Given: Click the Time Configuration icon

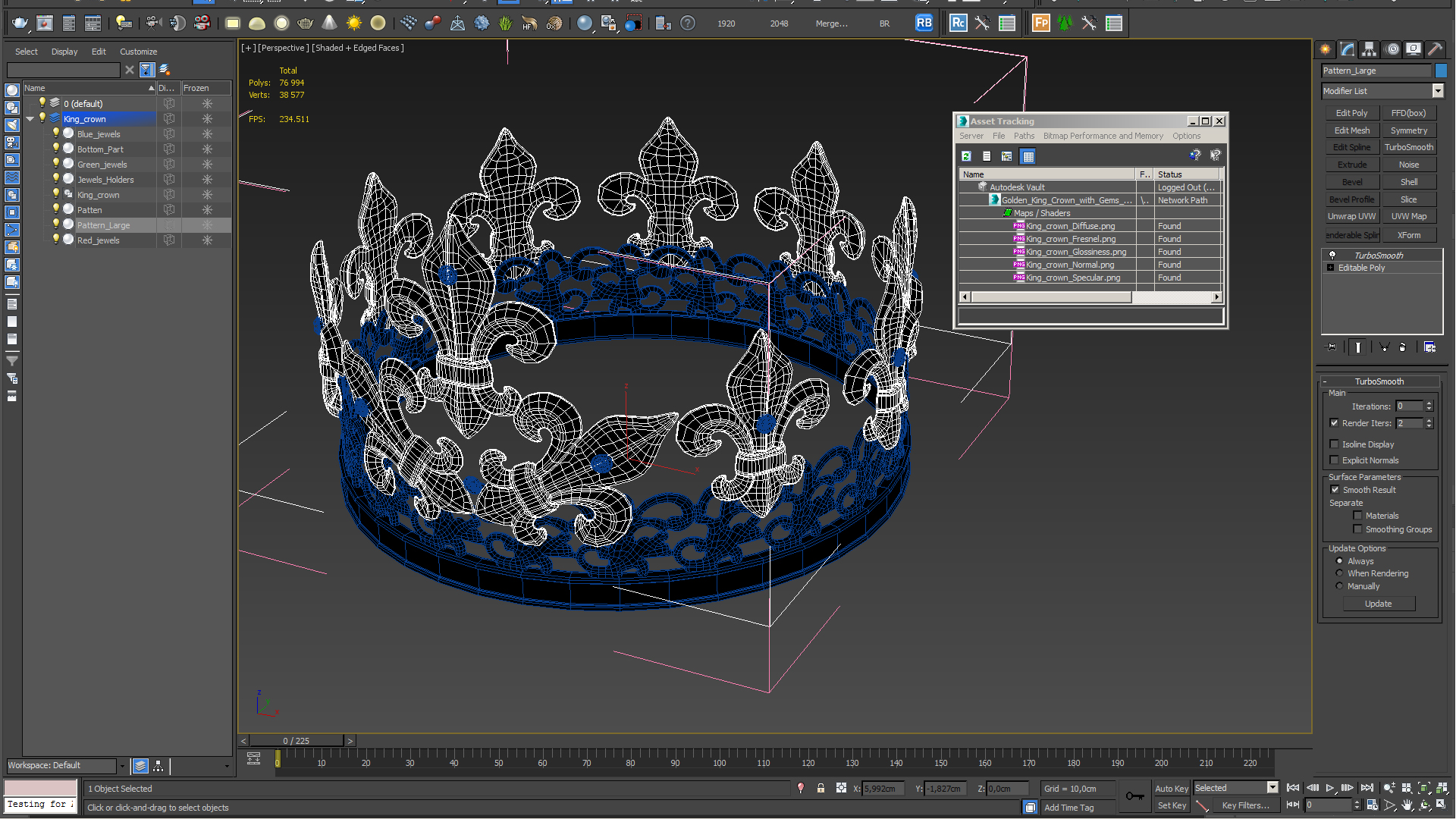Looking at the screenshot, I should click(1373, 805).
